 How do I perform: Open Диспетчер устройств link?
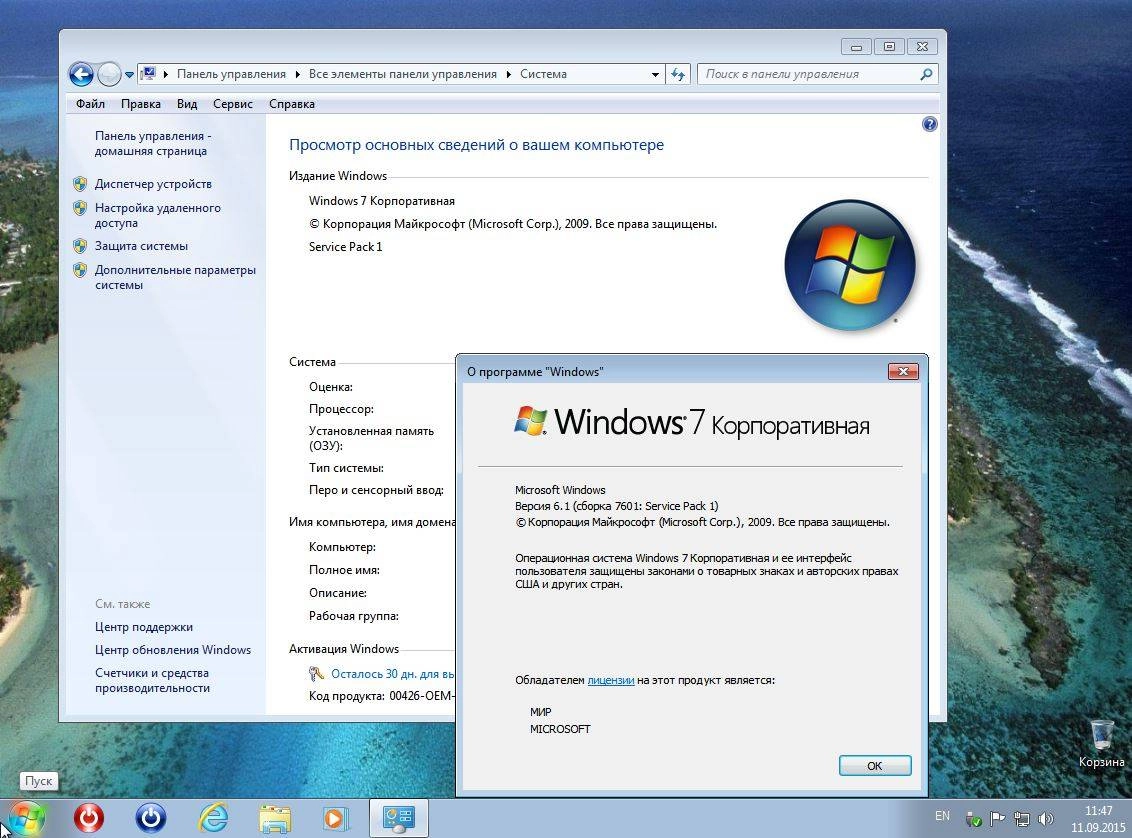153,184
